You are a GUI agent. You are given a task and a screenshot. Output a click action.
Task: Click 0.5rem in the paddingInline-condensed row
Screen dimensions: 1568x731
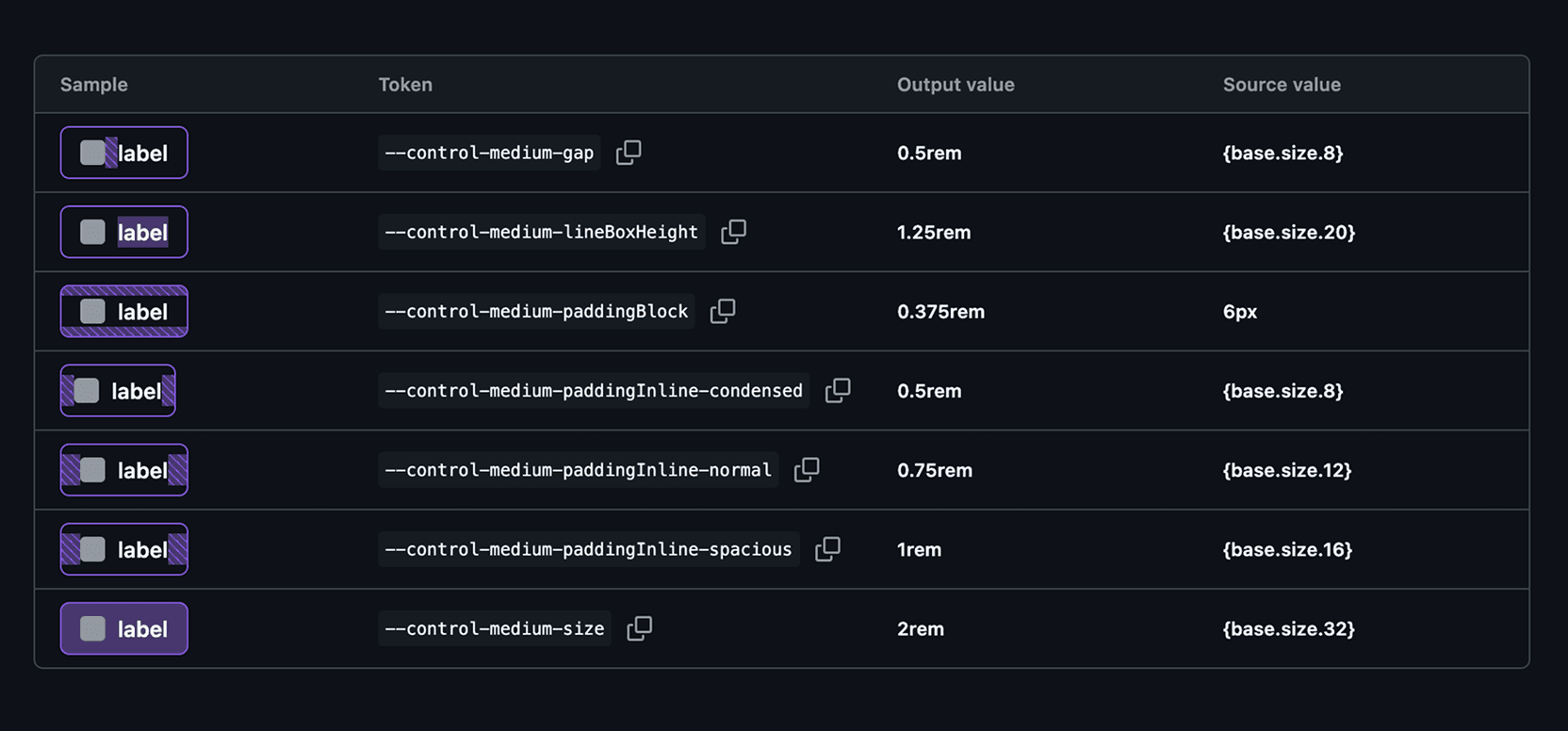(929, 390)
